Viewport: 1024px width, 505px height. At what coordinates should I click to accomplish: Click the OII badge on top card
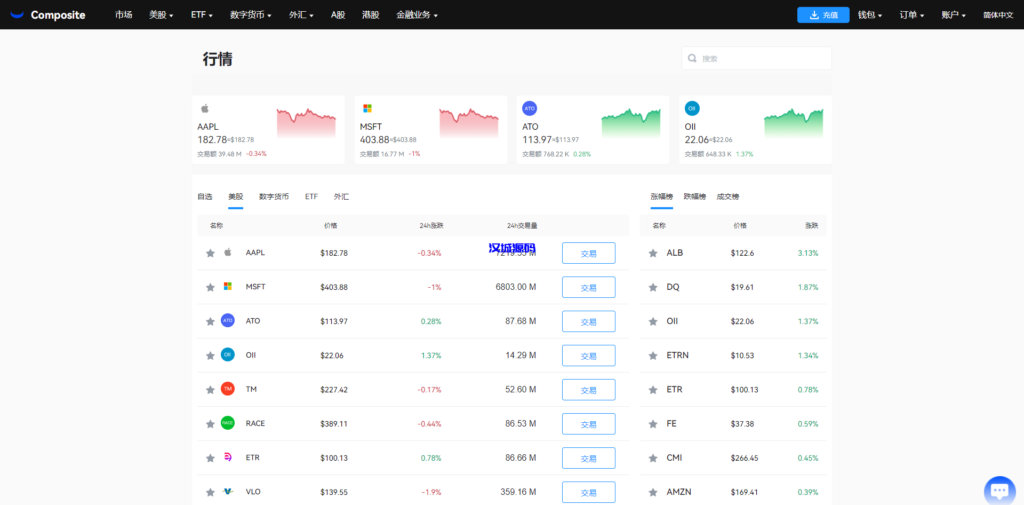(x=692, y=108)
